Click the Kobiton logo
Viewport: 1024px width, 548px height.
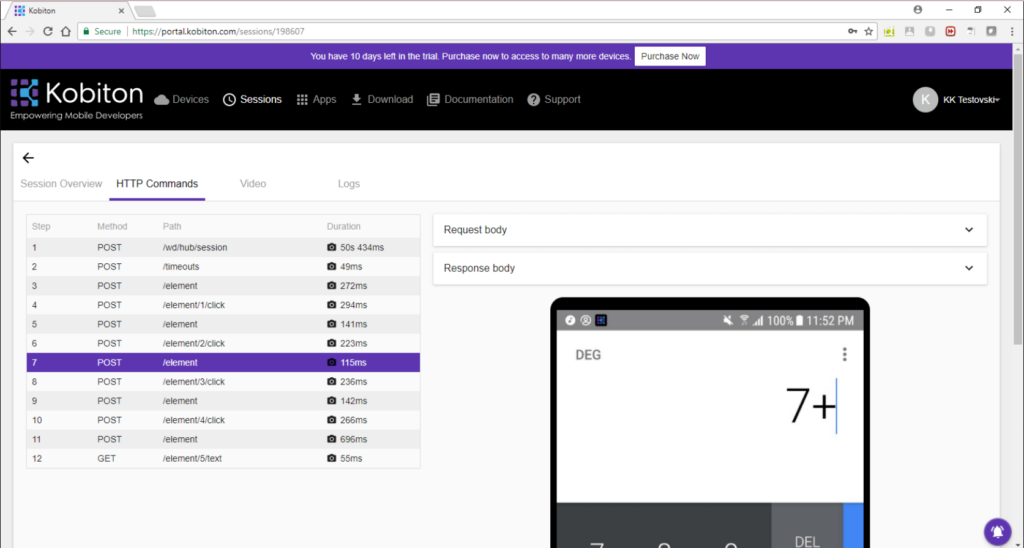[x=77, y=99]
